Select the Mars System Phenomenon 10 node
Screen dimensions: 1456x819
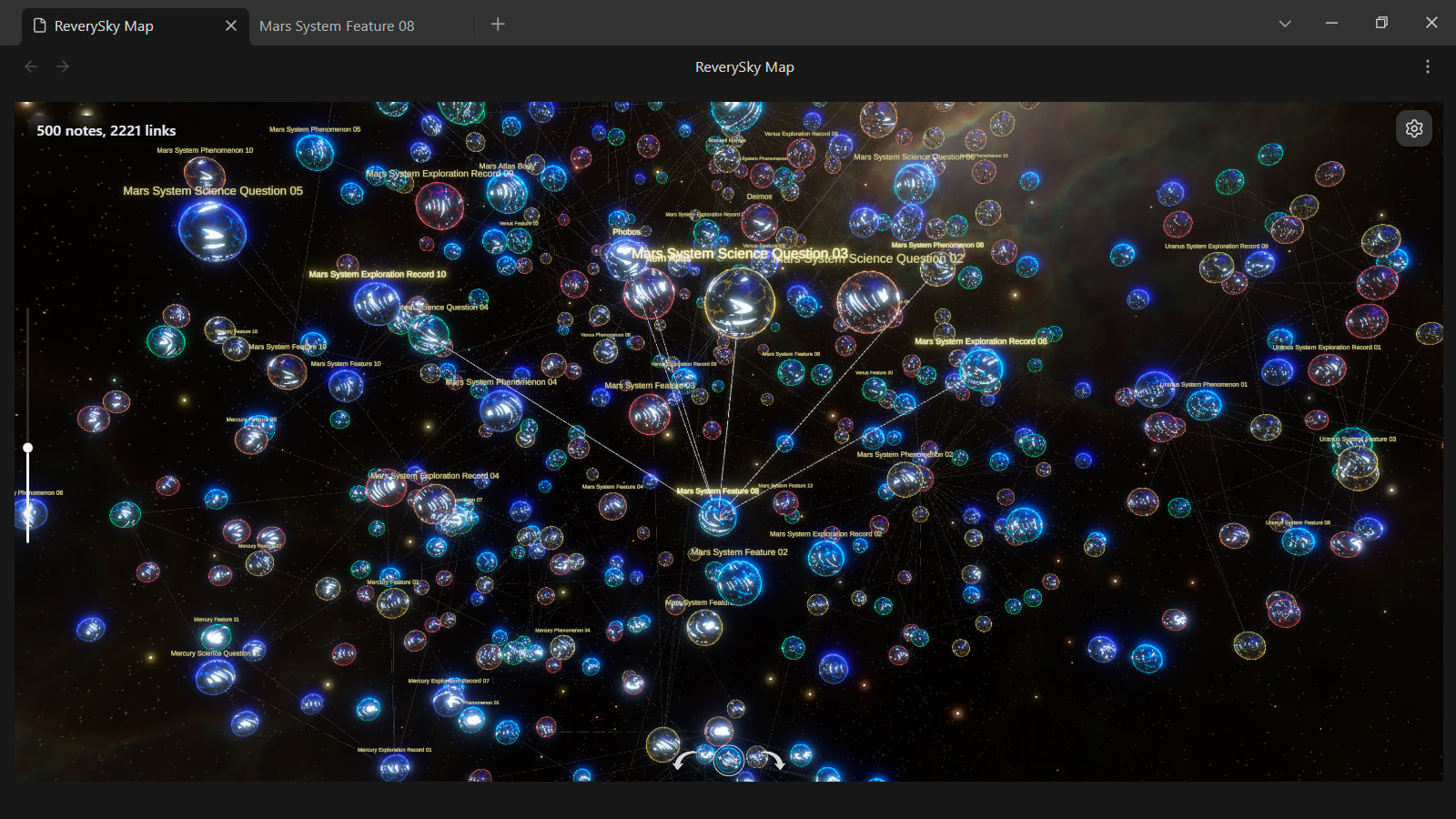[205, 175]
